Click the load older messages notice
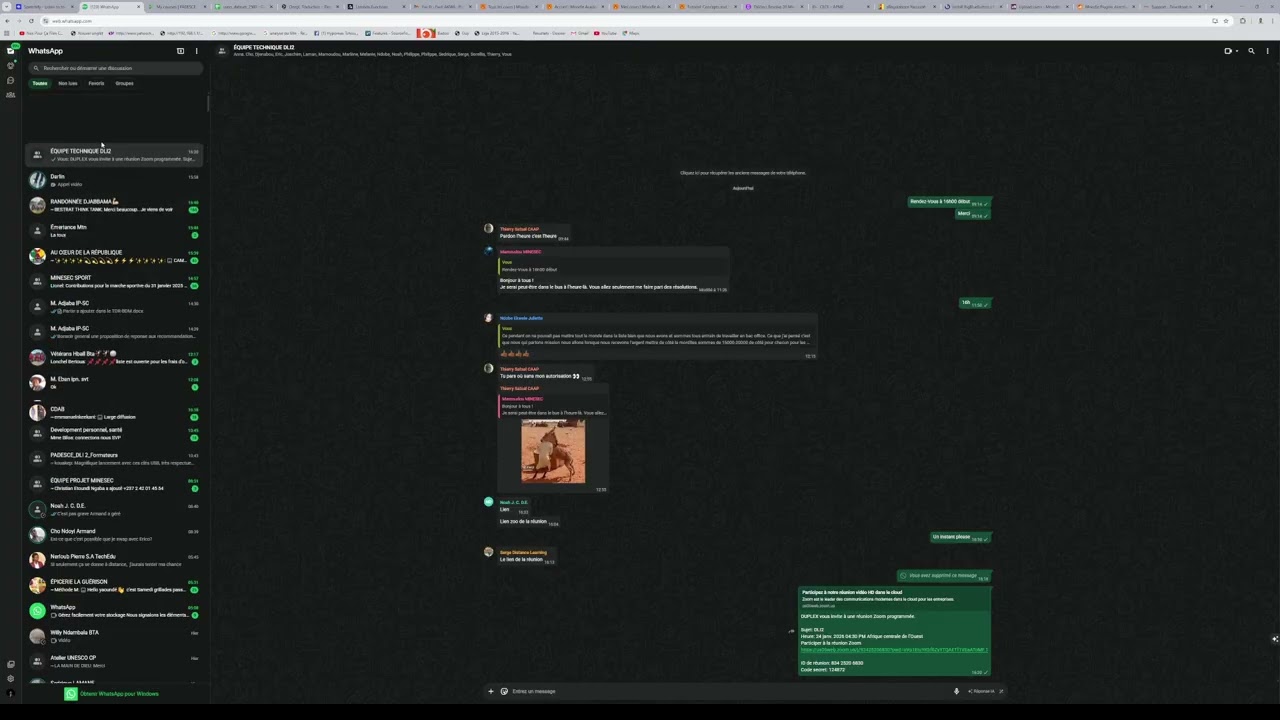This screenshot has height=720, width=1280. tap(743, 173)
